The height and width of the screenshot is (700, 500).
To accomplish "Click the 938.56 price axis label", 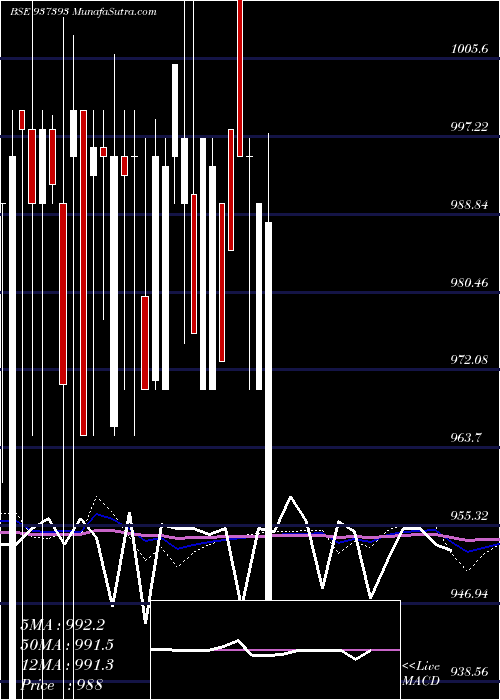I will (x=470, y=671).
